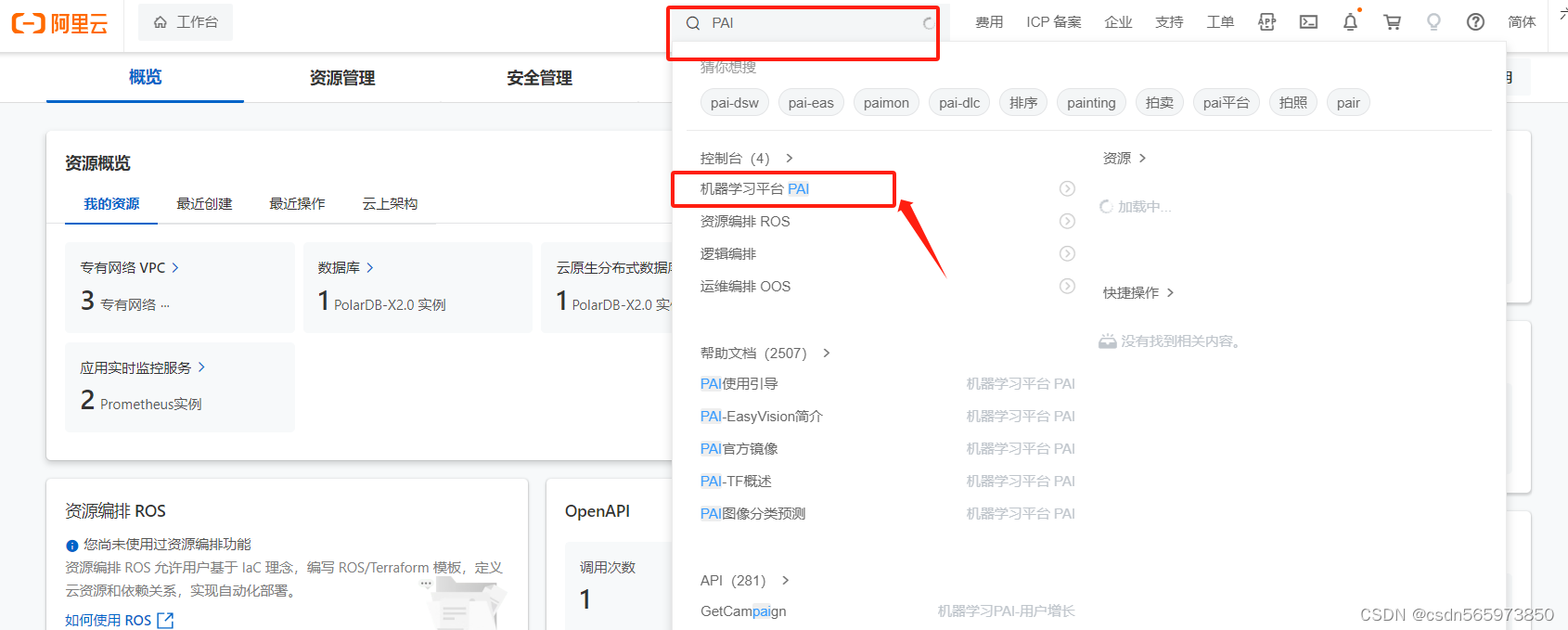Choose suggestion chip pai平台
This screenshot has width=1568, height=630.
pos(1227,103)
